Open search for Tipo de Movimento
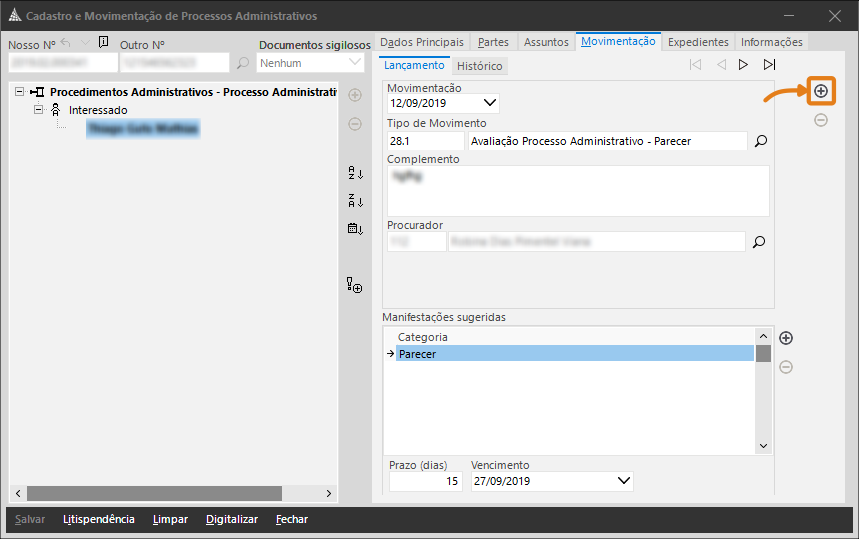This screenshot has height=539, width=859. [x=760, y=141]
